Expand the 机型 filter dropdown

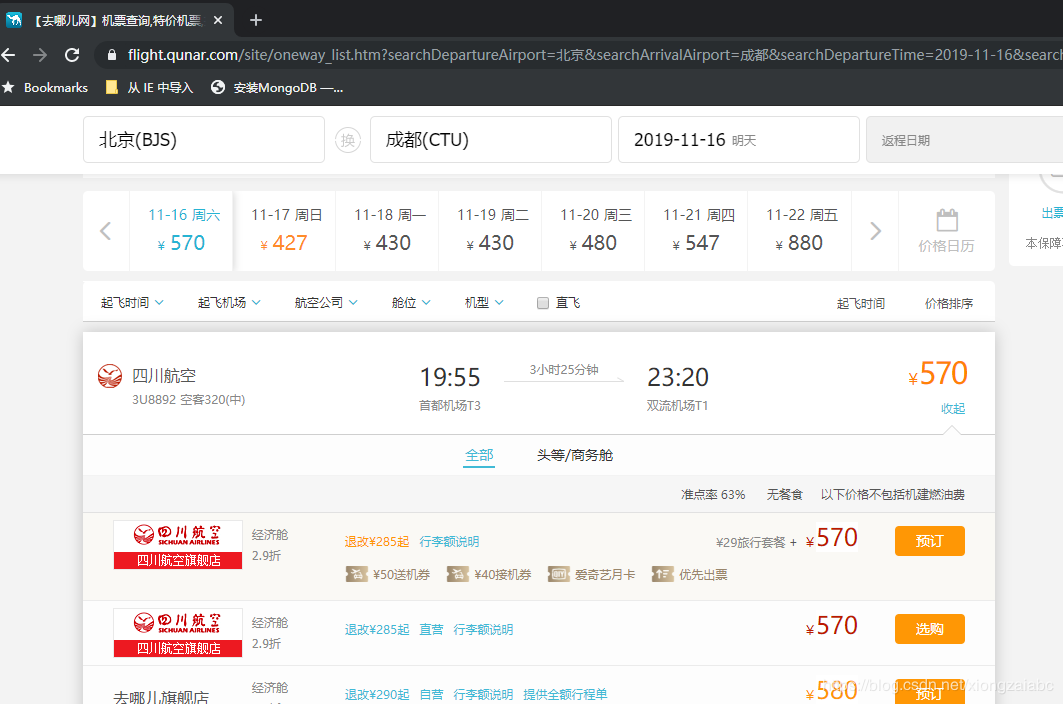tap(484, 302)
